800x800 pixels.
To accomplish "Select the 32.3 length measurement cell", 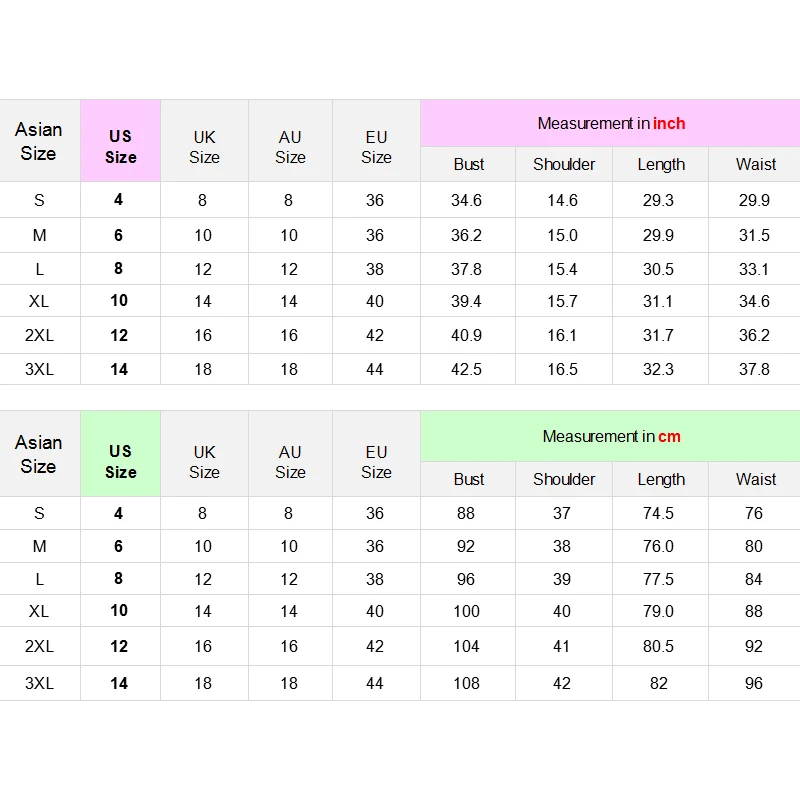I will [x=659, y=369].
